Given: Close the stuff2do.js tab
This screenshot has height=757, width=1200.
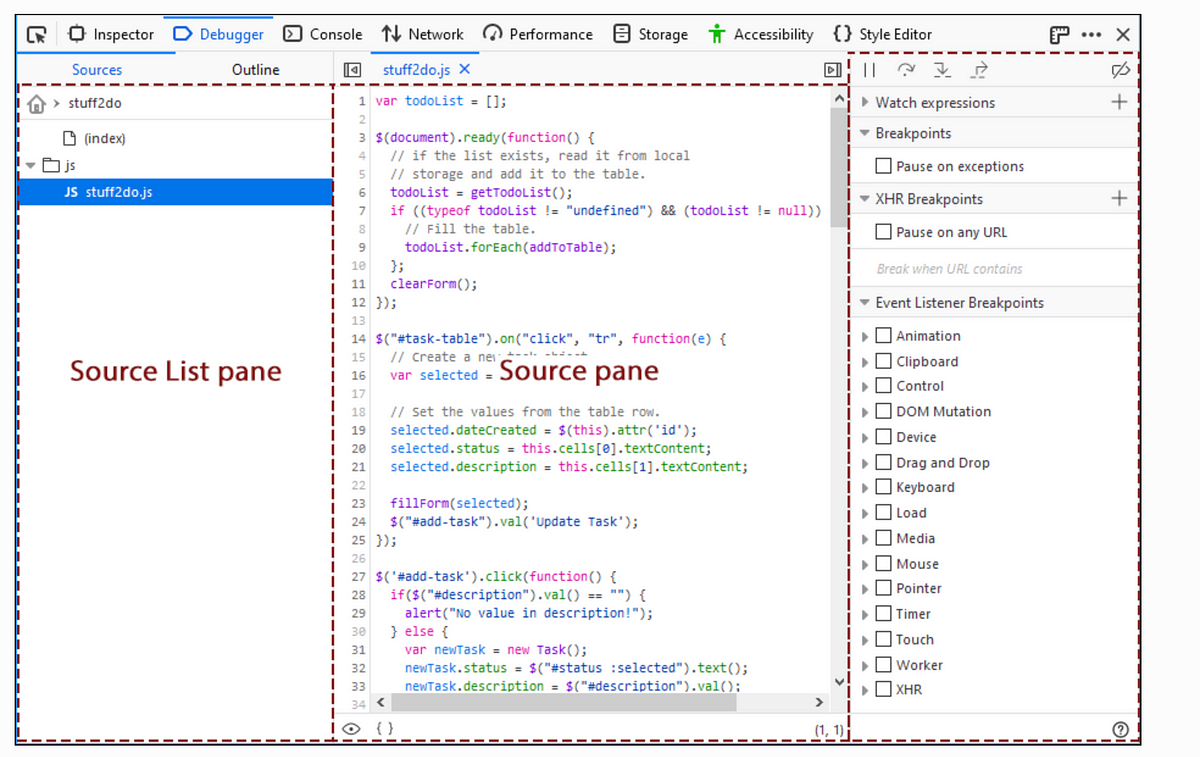Looking at the screenshot, I should point(464,69).
